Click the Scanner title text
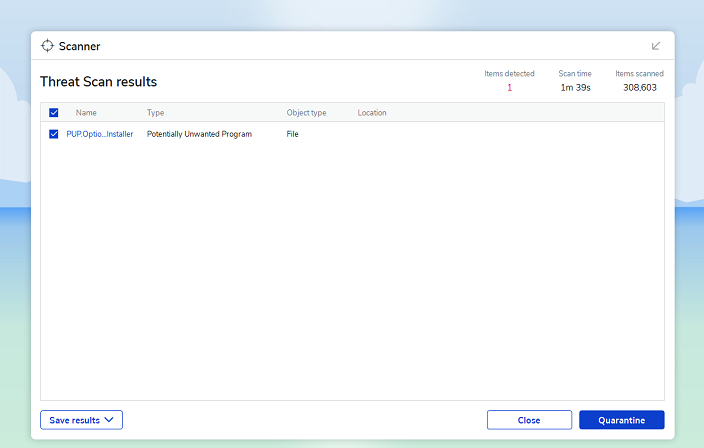704x448 pixels. pyautogui.click(x=79, y=46)
